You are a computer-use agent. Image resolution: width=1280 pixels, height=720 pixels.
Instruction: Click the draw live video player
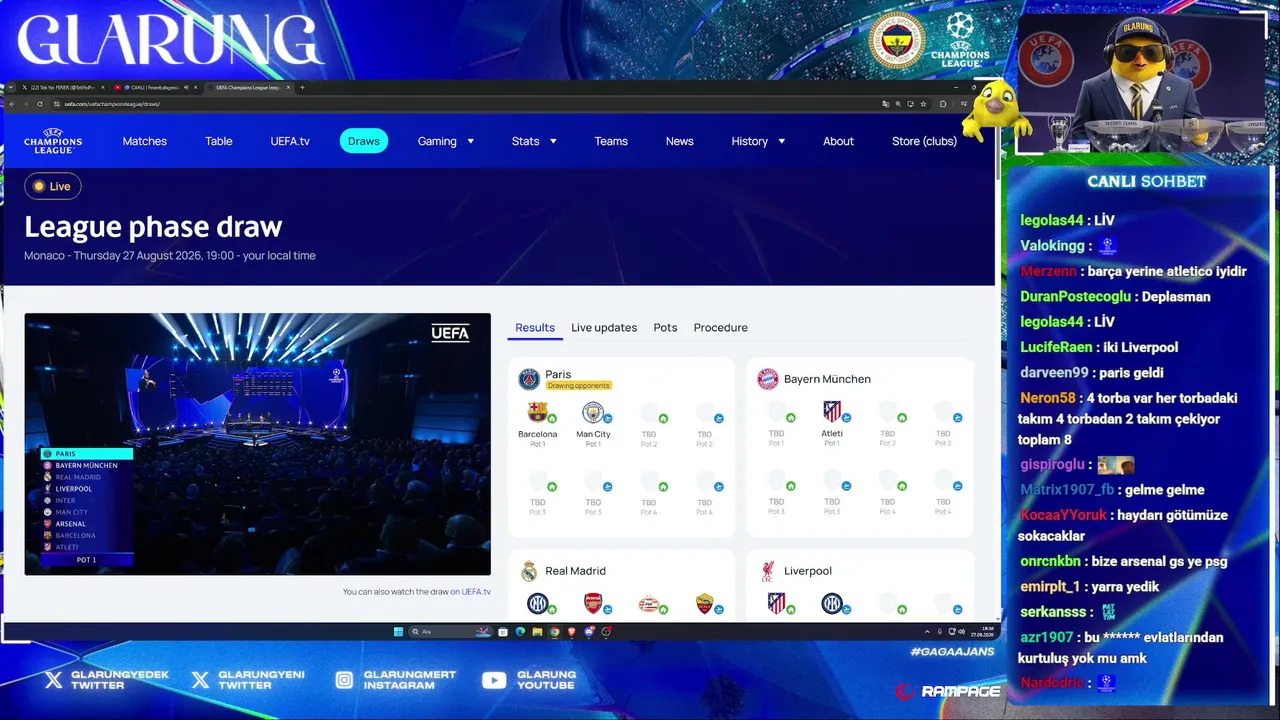(x=258, y=444)
